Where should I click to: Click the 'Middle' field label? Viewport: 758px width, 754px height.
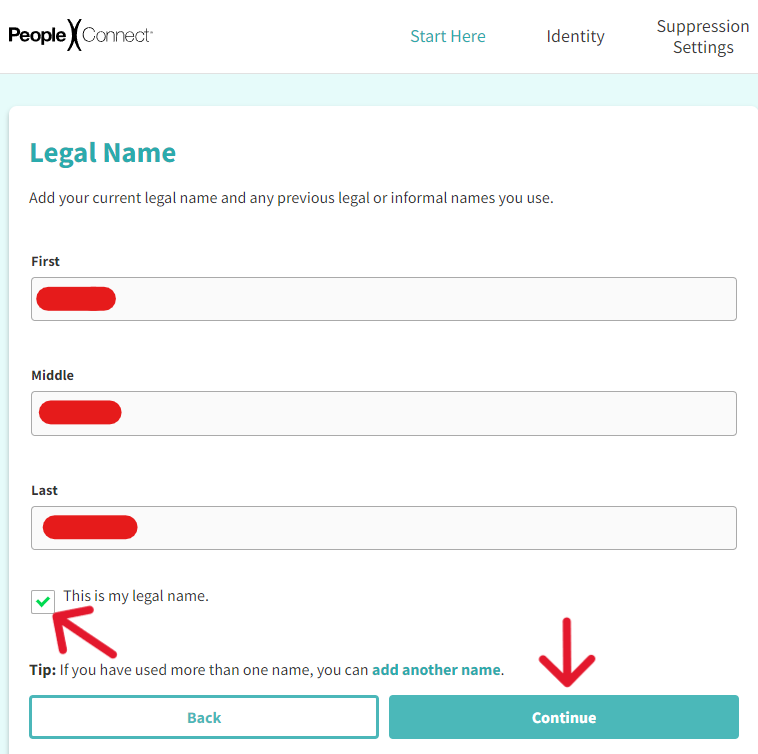pos(52,376)
